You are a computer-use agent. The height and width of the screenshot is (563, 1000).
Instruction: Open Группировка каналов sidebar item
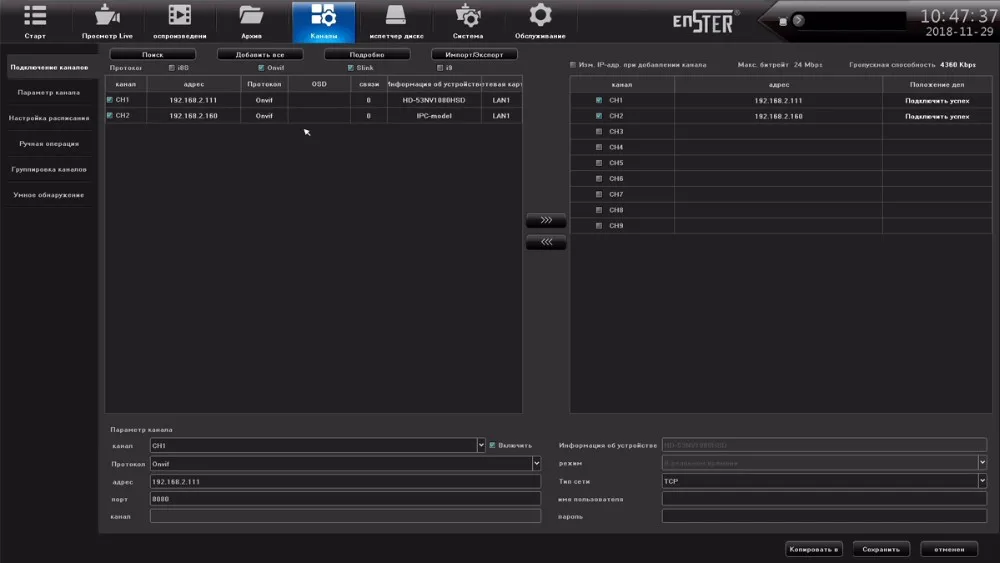(49, 169)
